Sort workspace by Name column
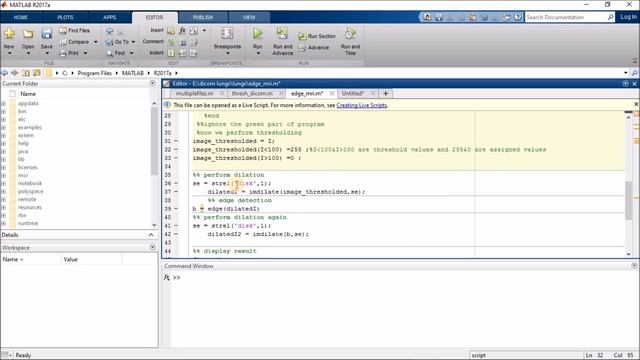This screenshot has height=360, width=640. (x=30, y=260)
